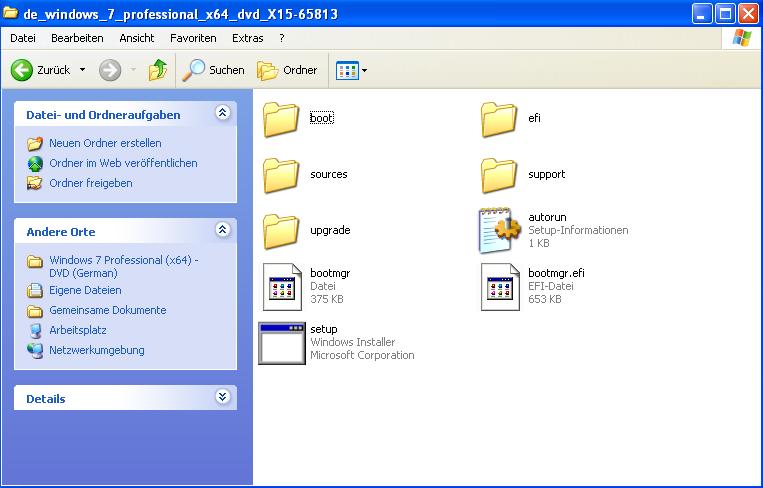Image resolution: width=763 pixels, height=488 pixels.
Task: Open the Zurück history dropdown arrow
Action: pos(83,70)
